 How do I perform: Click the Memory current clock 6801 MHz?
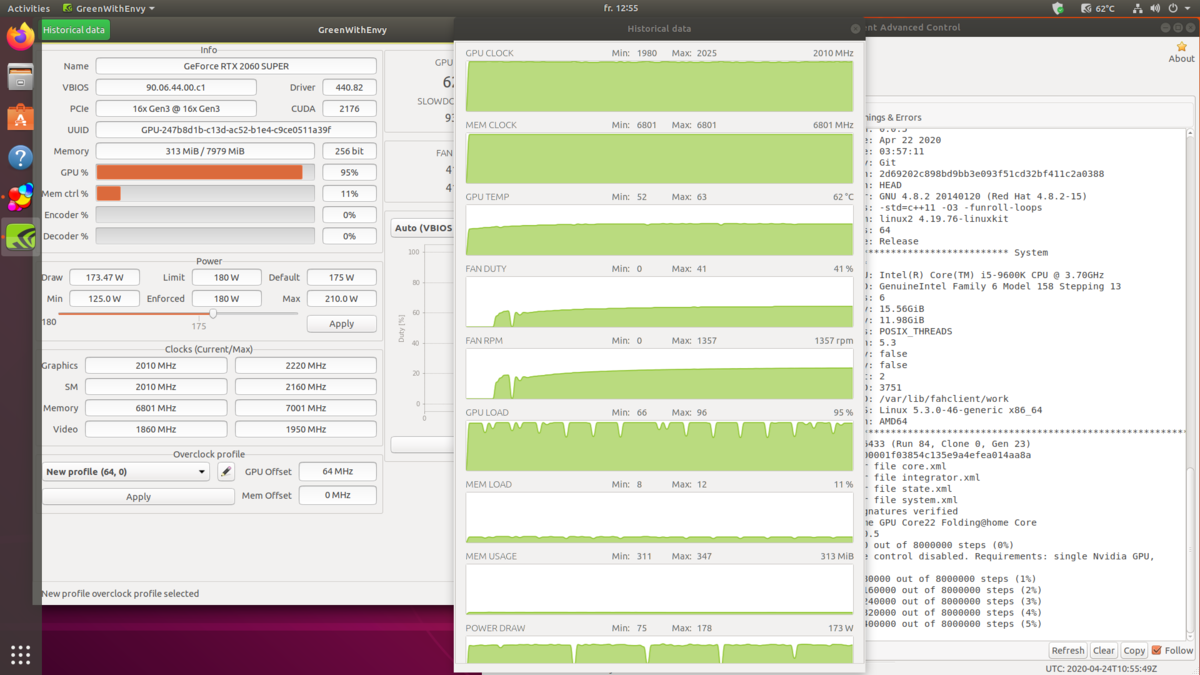155,408
